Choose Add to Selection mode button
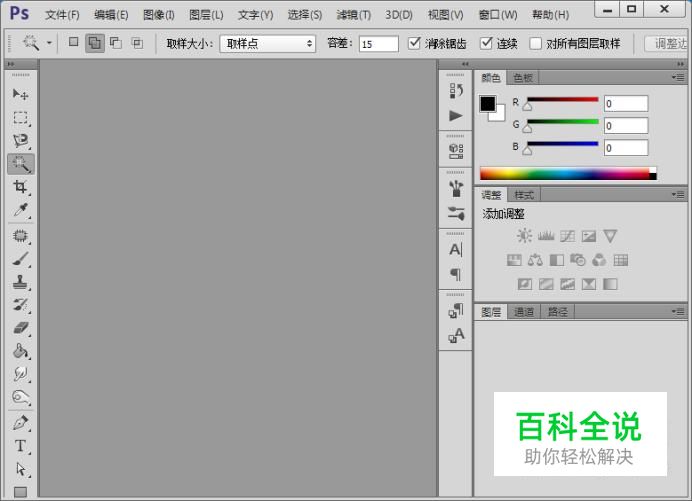Image resolution: width=692 pixels, height=501 pixels. click(x=94, y=43)
